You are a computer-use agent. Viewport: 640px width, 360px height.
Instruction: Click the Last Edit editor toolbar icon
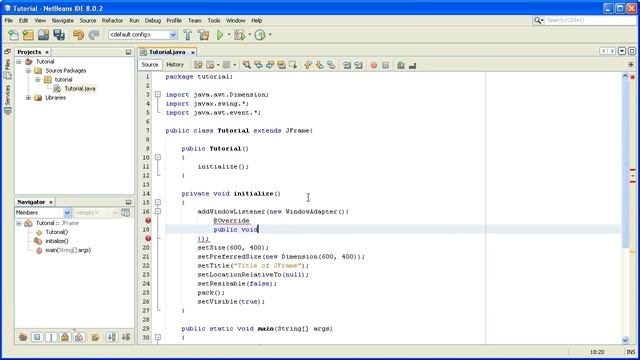click(198, 65)
